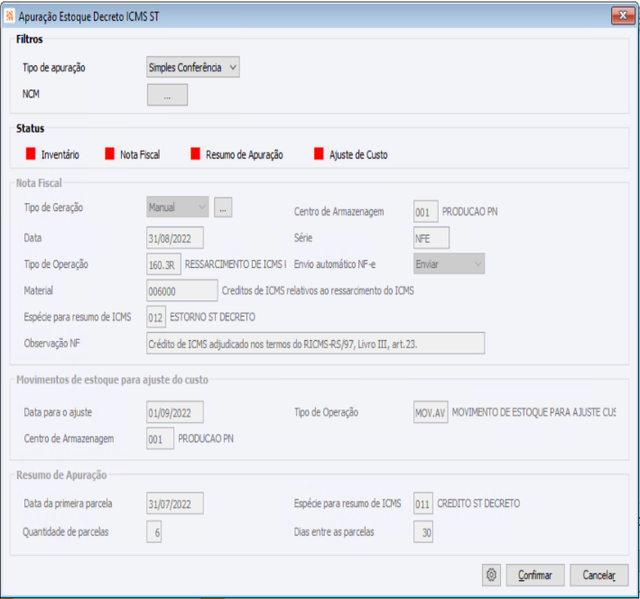Click the Nota Fiscal Centro de Armazenagem 001 field
The width and height of the screenshot is (640, 599).
(426, 211)
